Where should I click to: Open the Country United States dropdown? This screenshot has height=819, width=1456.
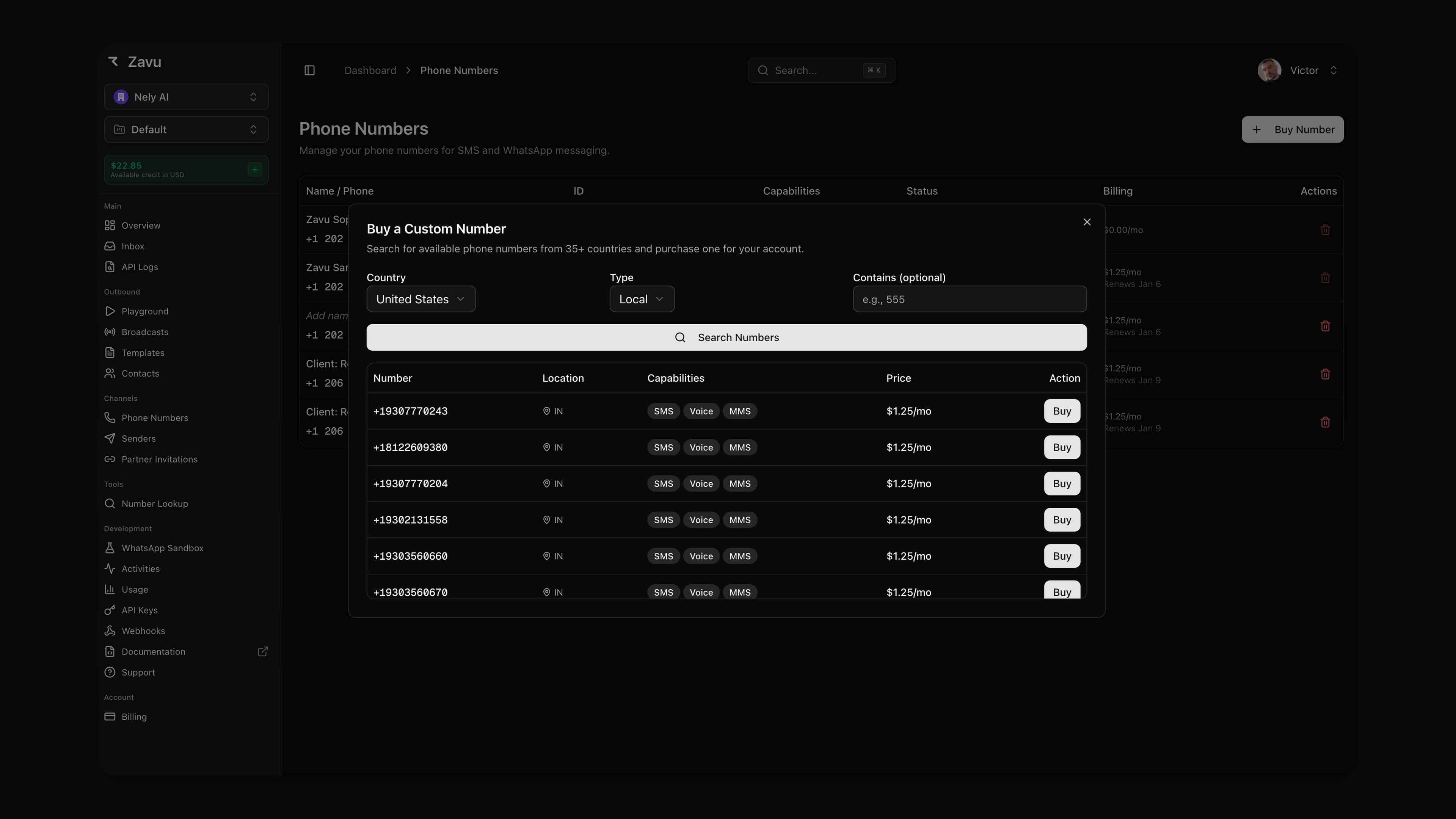click(x=420, y=299)
